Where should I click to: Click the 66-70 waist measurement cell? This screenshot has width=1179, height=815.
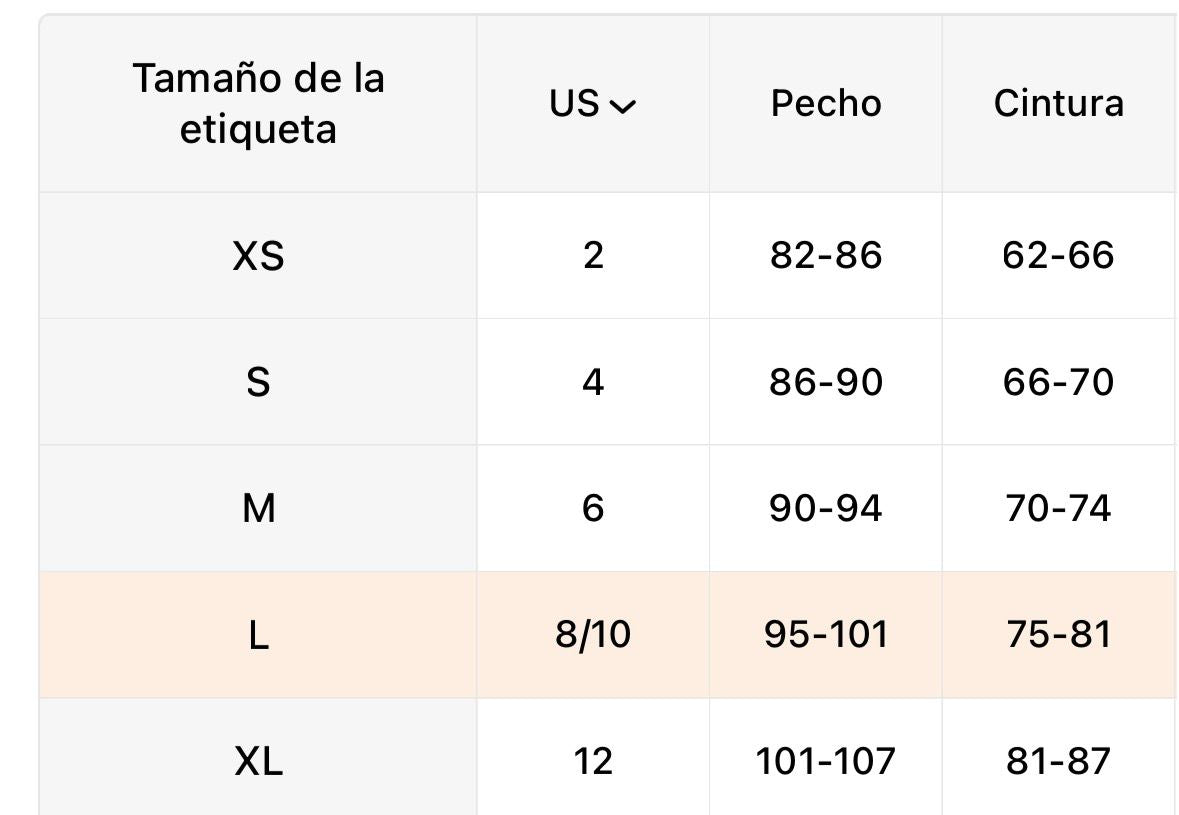coord(1058,382)
